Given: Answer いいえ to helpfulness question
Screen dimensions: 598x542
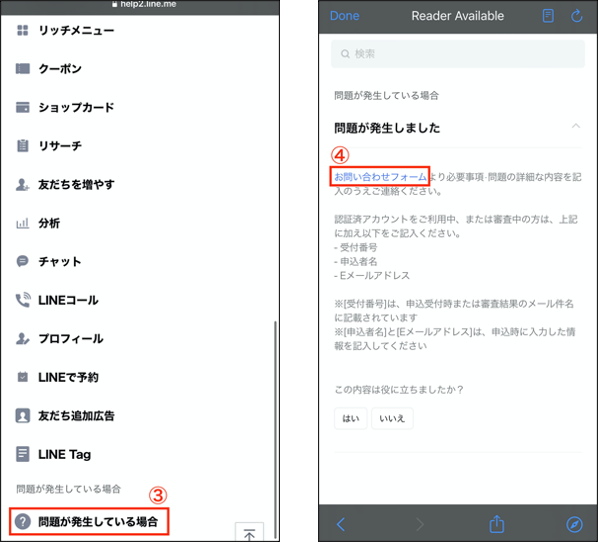Looking at the screenshot, I should coord(392,418).
